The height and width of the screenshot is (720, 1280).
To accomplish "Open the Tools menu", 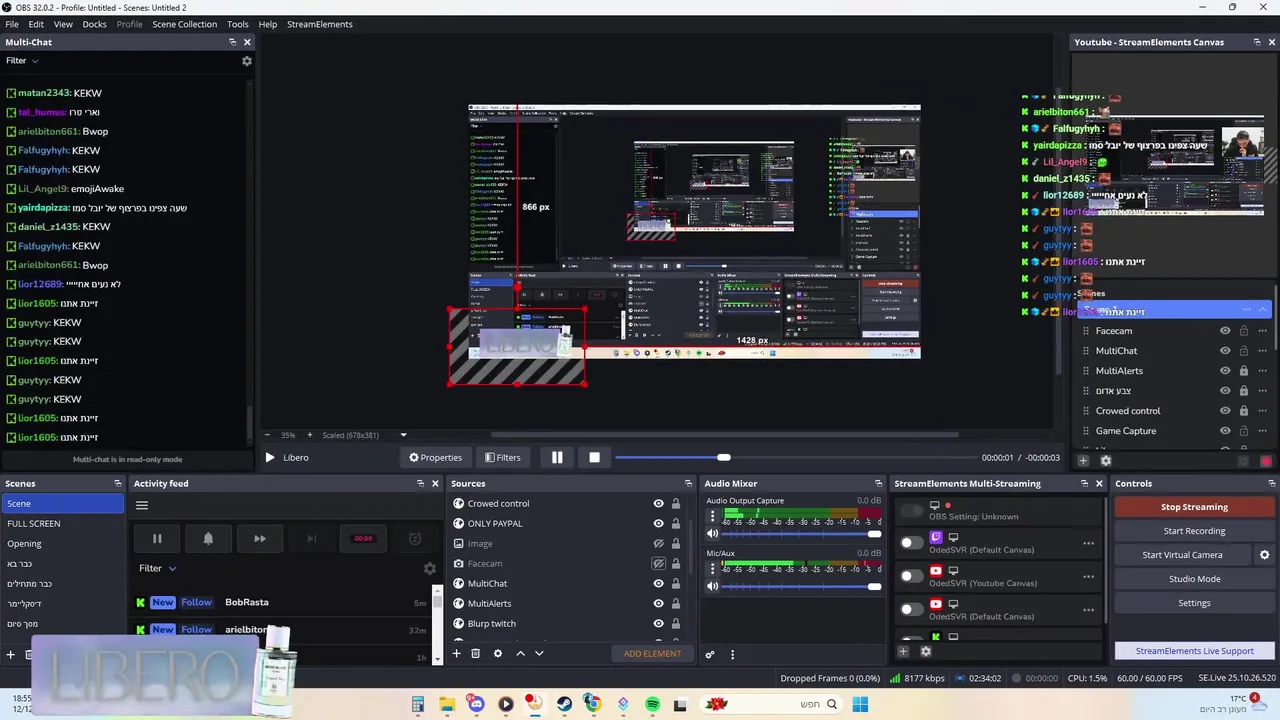I will (238, 24).
